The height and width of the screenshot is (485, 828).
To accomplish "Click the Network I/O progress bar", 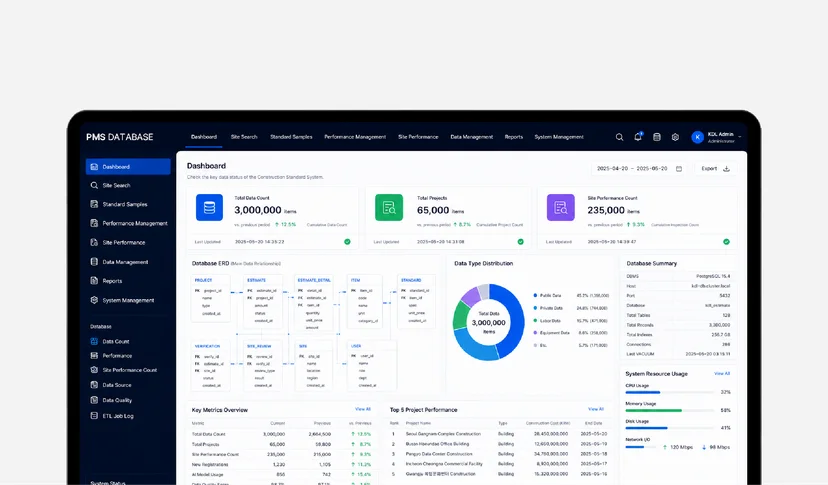I will pos(641,447).
